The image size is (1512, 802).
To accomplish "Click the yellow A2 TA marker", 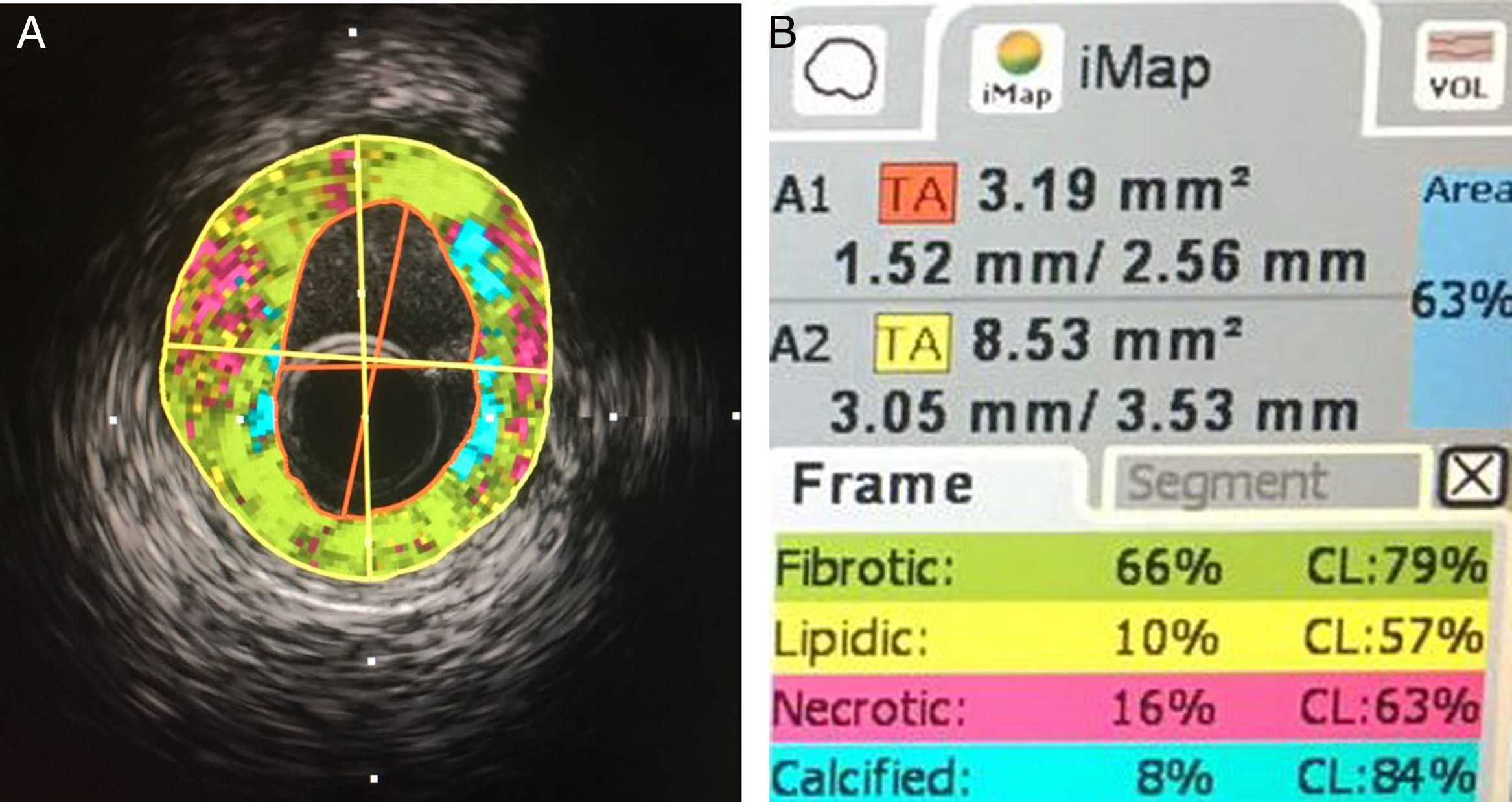I will tap(912, 343).
